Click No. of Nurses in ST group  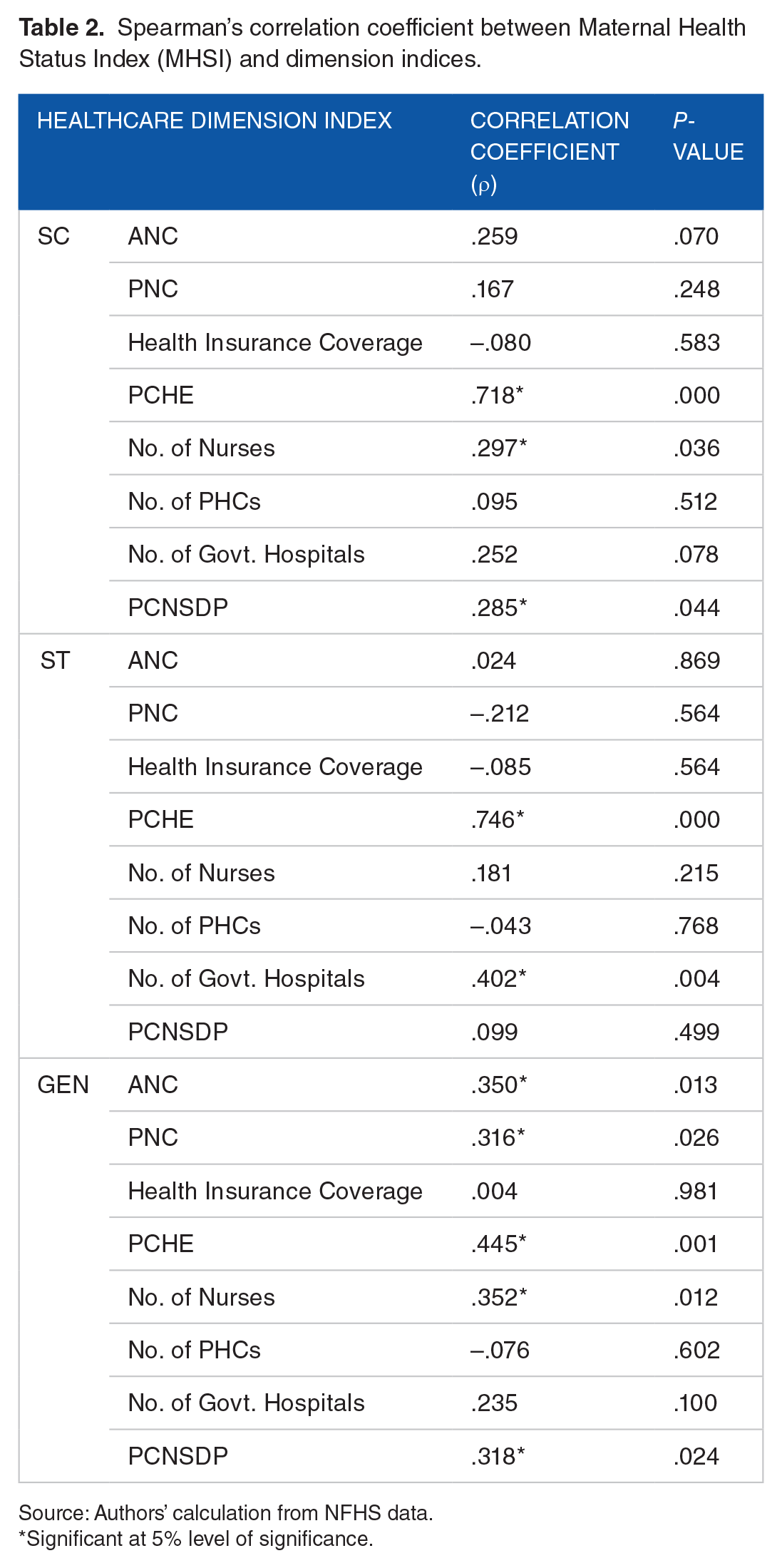click(x=201, y=873)
